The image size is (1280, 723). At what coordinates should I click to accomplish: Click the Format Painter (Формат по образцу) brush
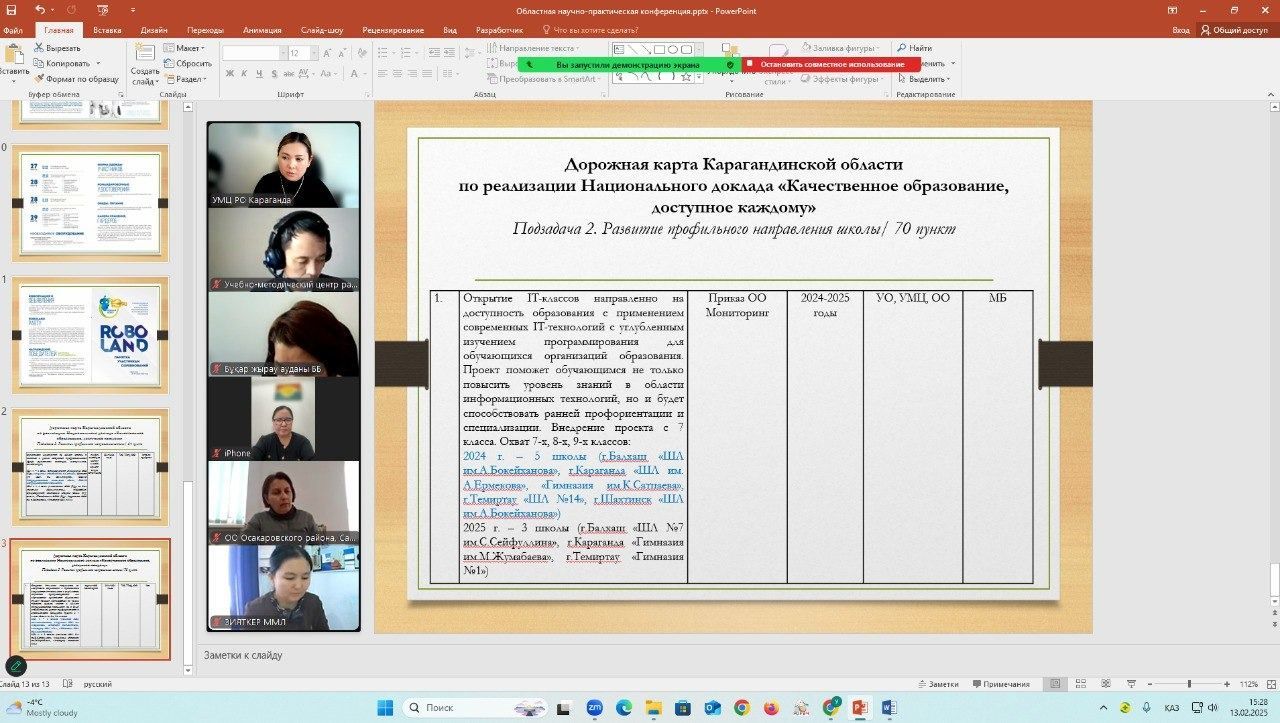click(x=39, y=78)
